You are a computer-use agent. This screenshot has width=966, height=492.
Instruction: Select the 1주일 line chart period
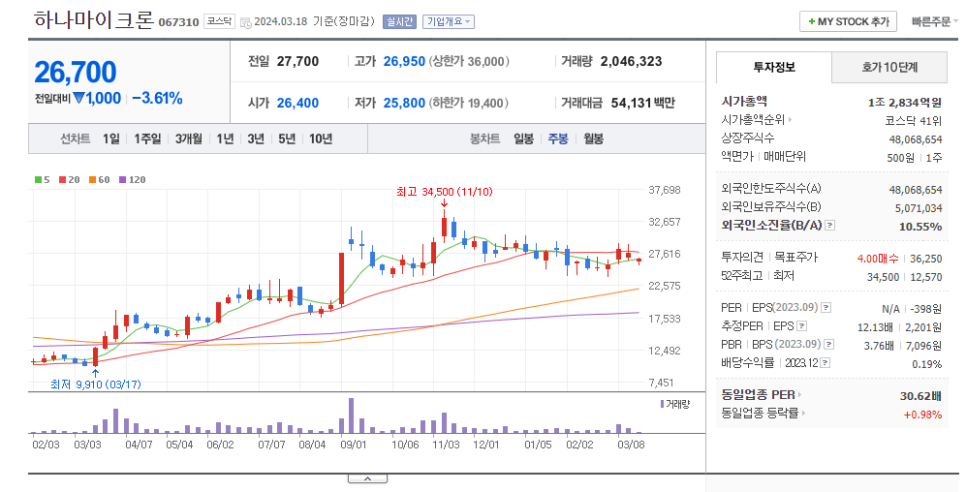coord(147,139)
